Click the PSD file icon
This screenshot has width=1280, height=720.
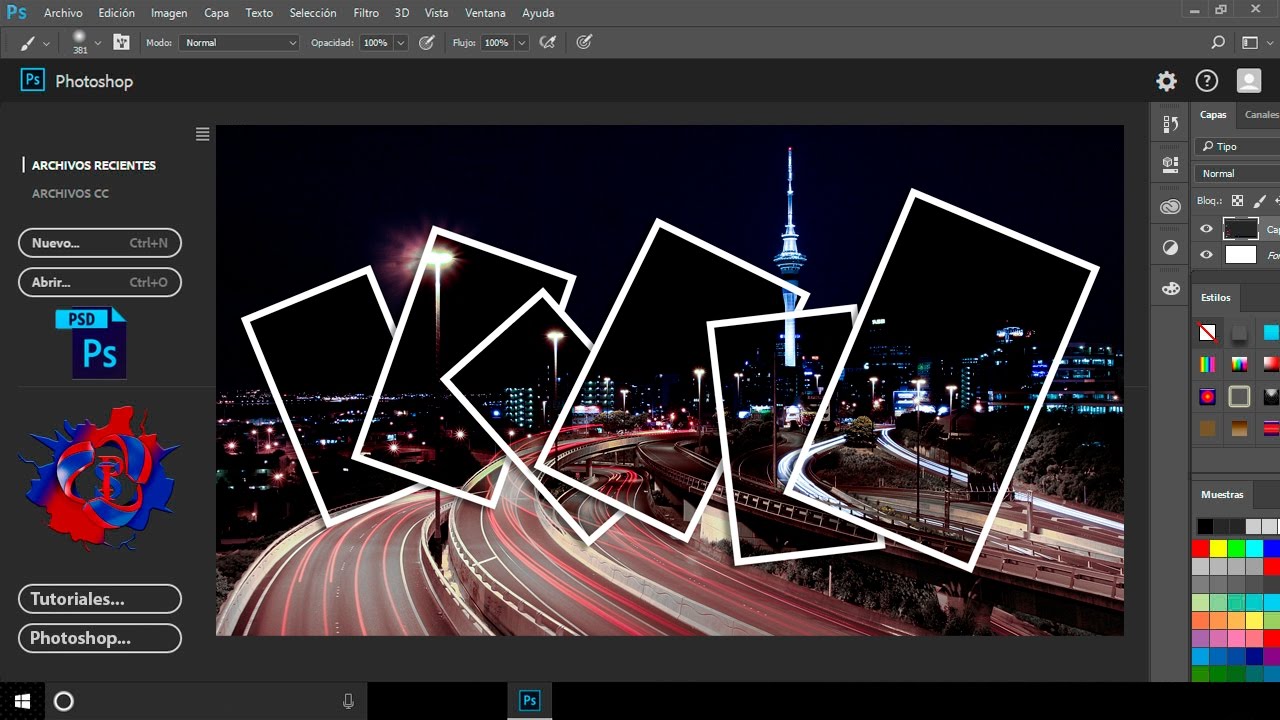pos(92,343)
